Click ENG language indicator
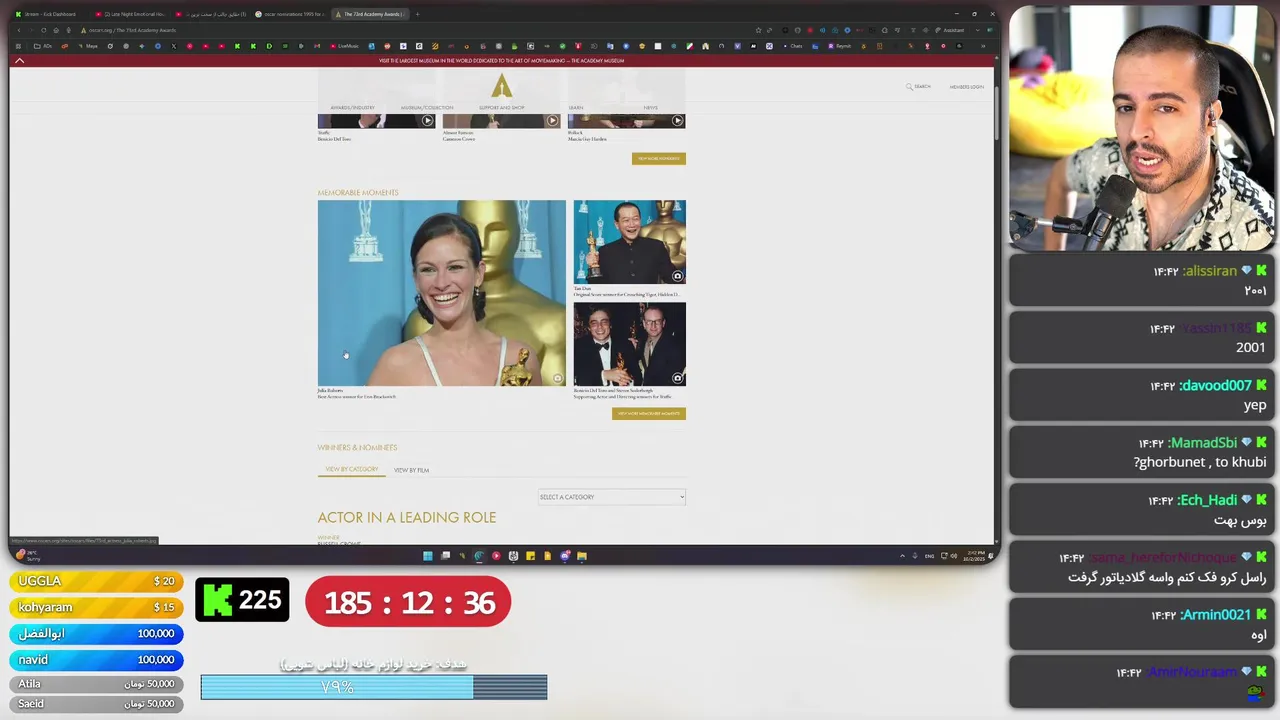 point(929,556)
